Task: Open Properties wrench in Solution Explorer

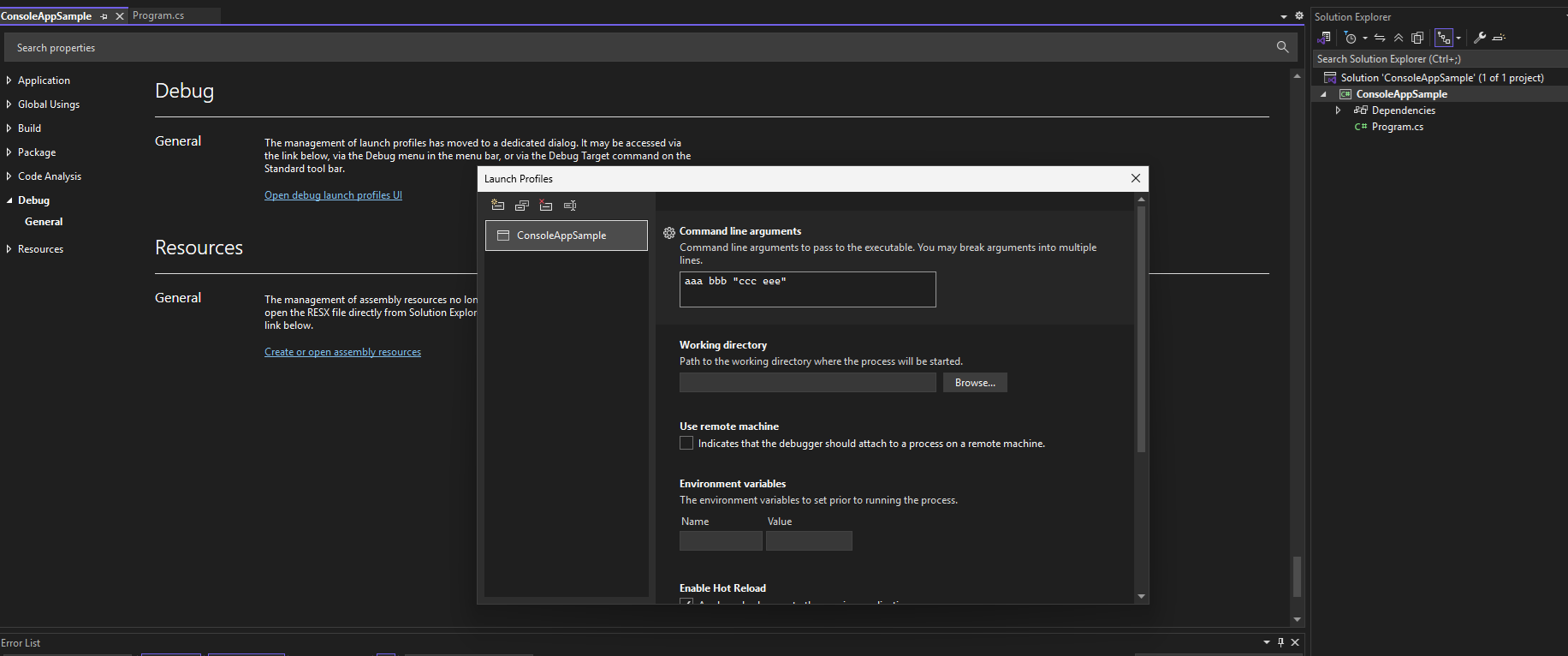Action: tap(1480, 38)
